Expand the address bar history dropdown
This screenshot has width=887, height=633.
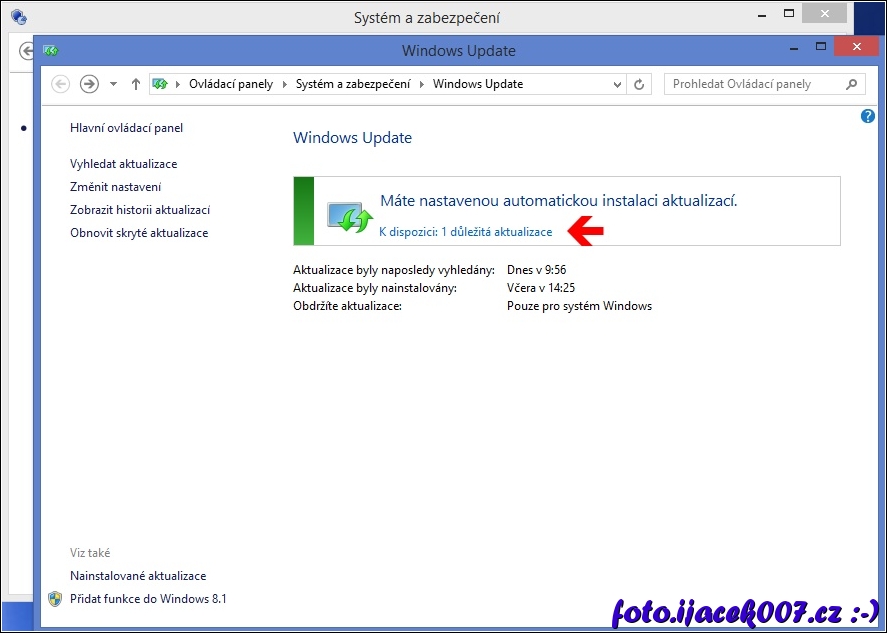(618, 84)
